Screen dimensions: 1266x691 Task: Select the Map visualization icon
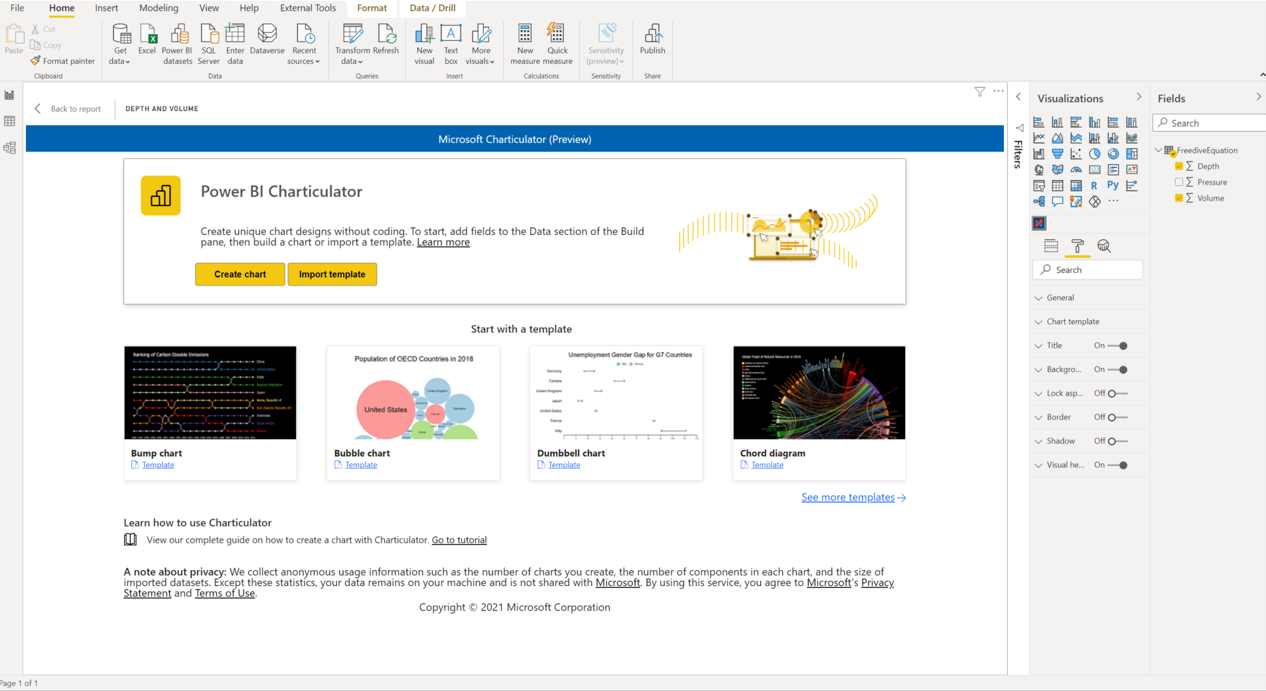click(x=1039, y=169)
